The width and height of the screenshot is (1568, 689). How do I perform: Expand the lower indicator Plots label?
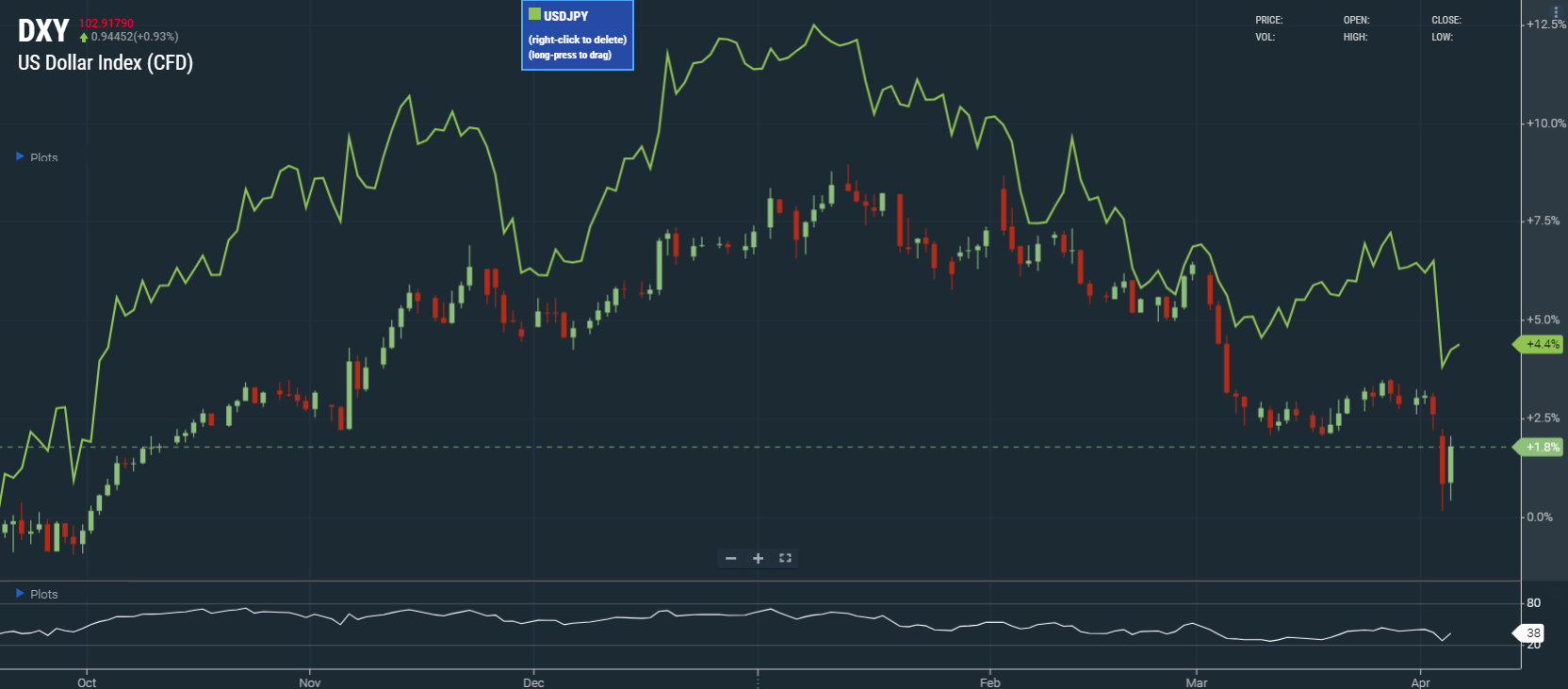[43, 594]
